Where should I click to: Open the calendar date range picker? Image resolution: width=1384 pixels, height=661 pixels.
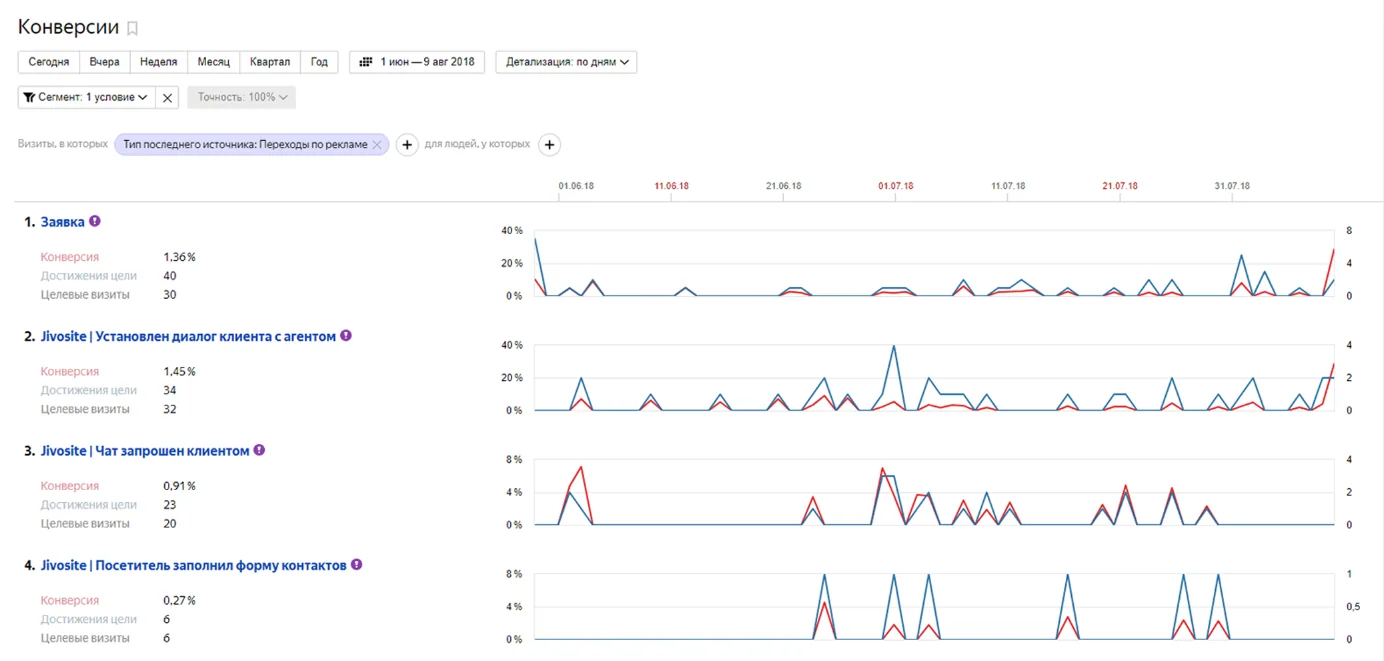coord(417,62)
